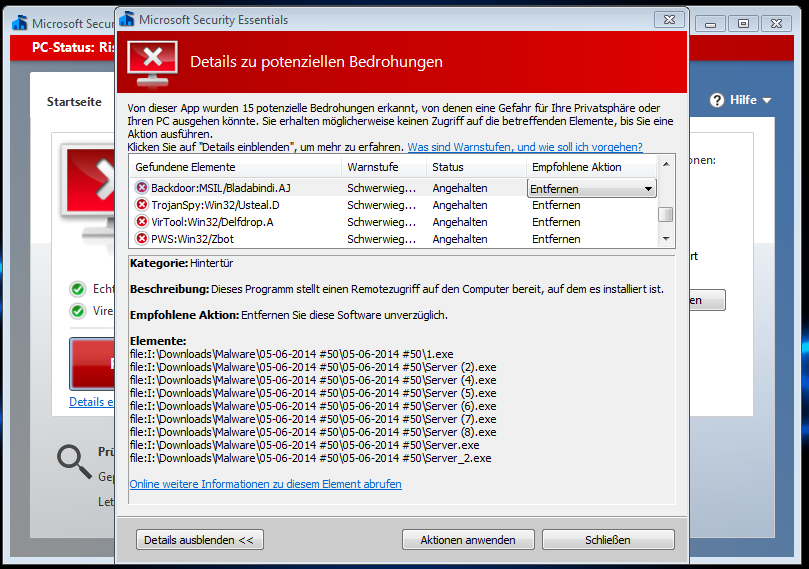Click Entfernen action cell for VirTool:Win32/Delfdrop.A
Image resolution: width=809 pixels, height=569 pixels.
[556, 222]
